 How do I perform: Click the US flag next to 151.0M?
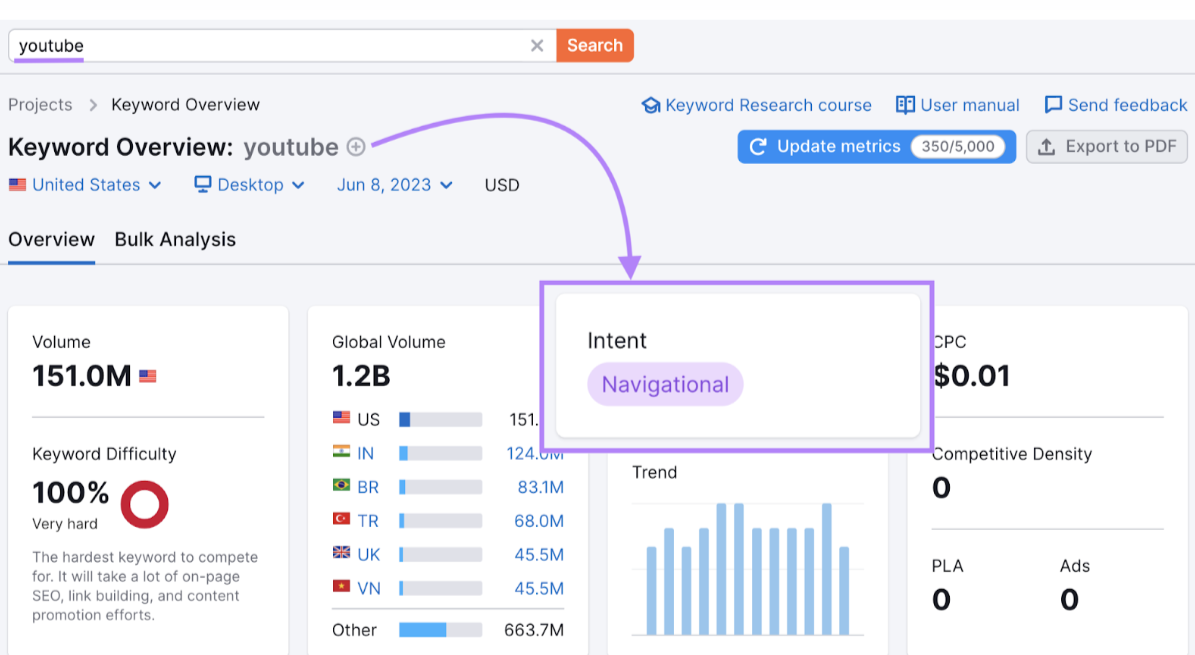coord(148,376)
